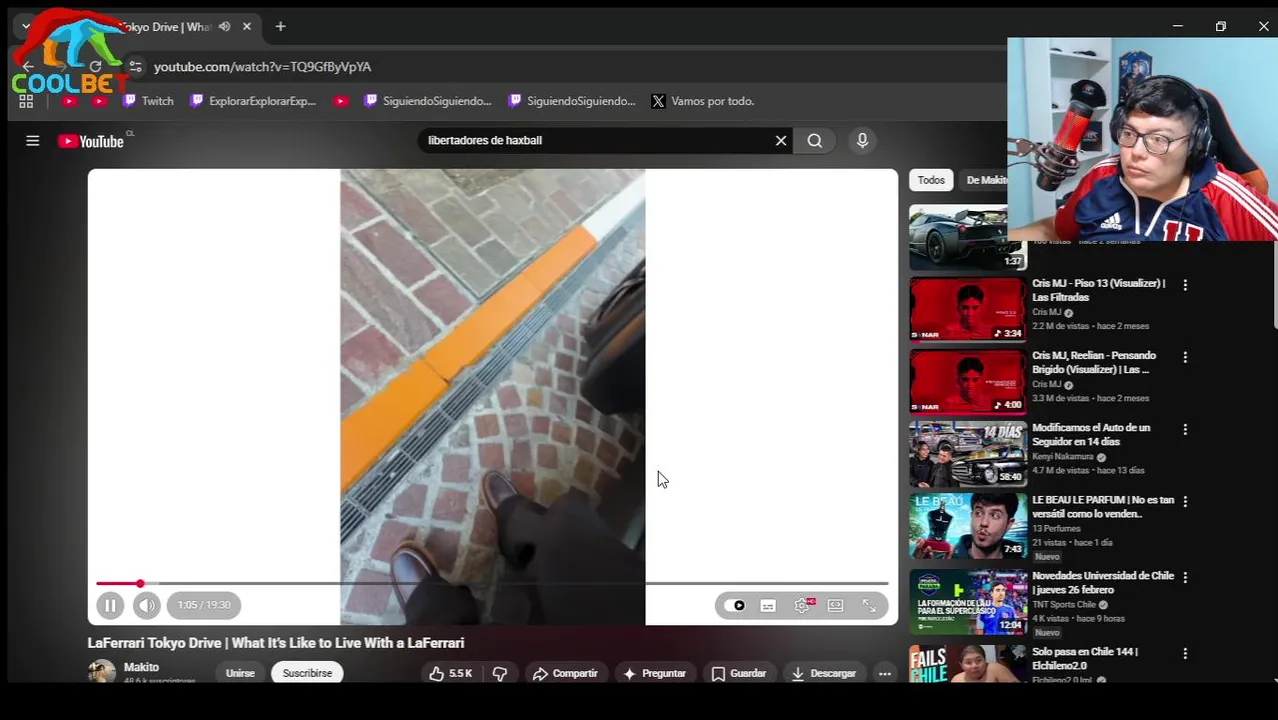The image size is (1278, 720).
Task: Open options for Pensando Brigido video
Action: 1185,357
